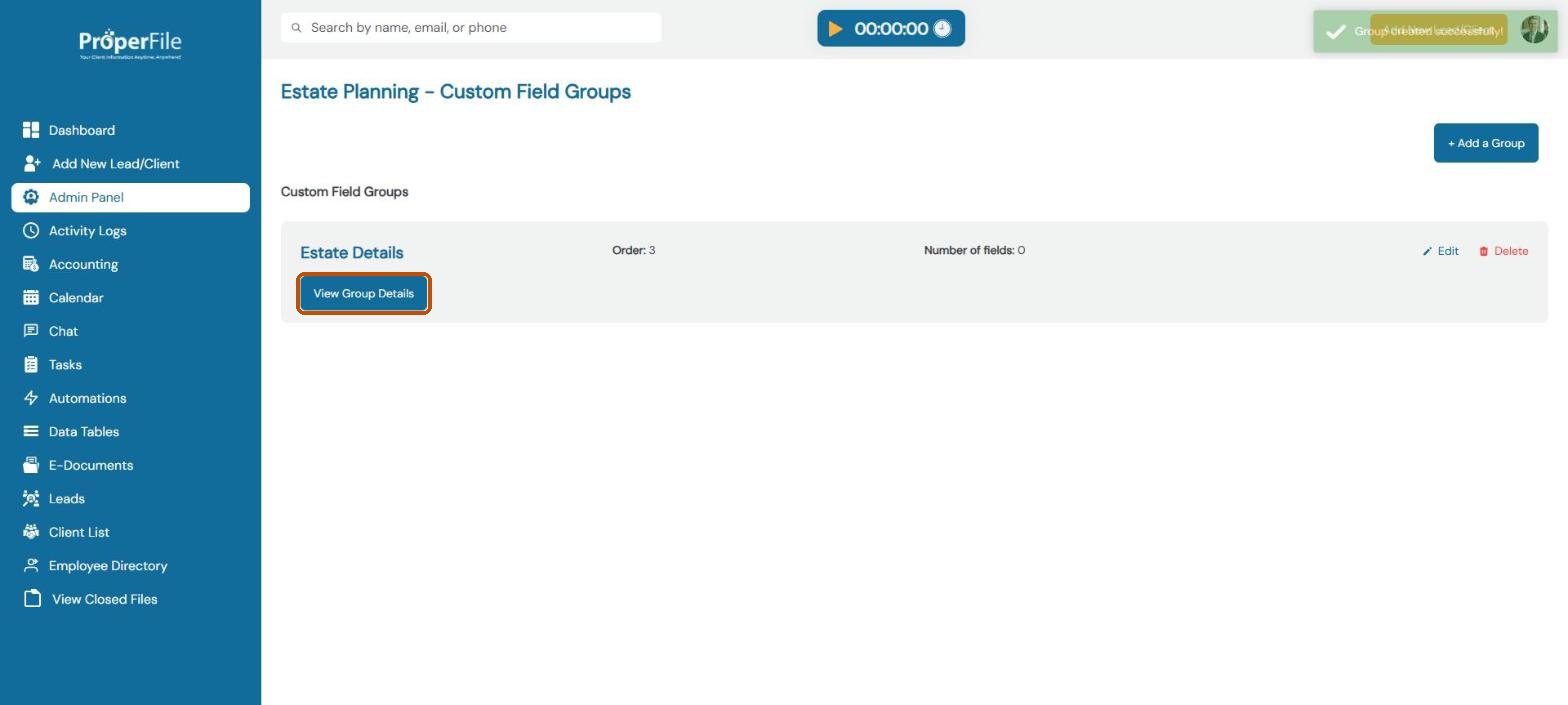Open Data Tables
The height and width of the screenshot is (705, 1568).
[x=130, y=431]
